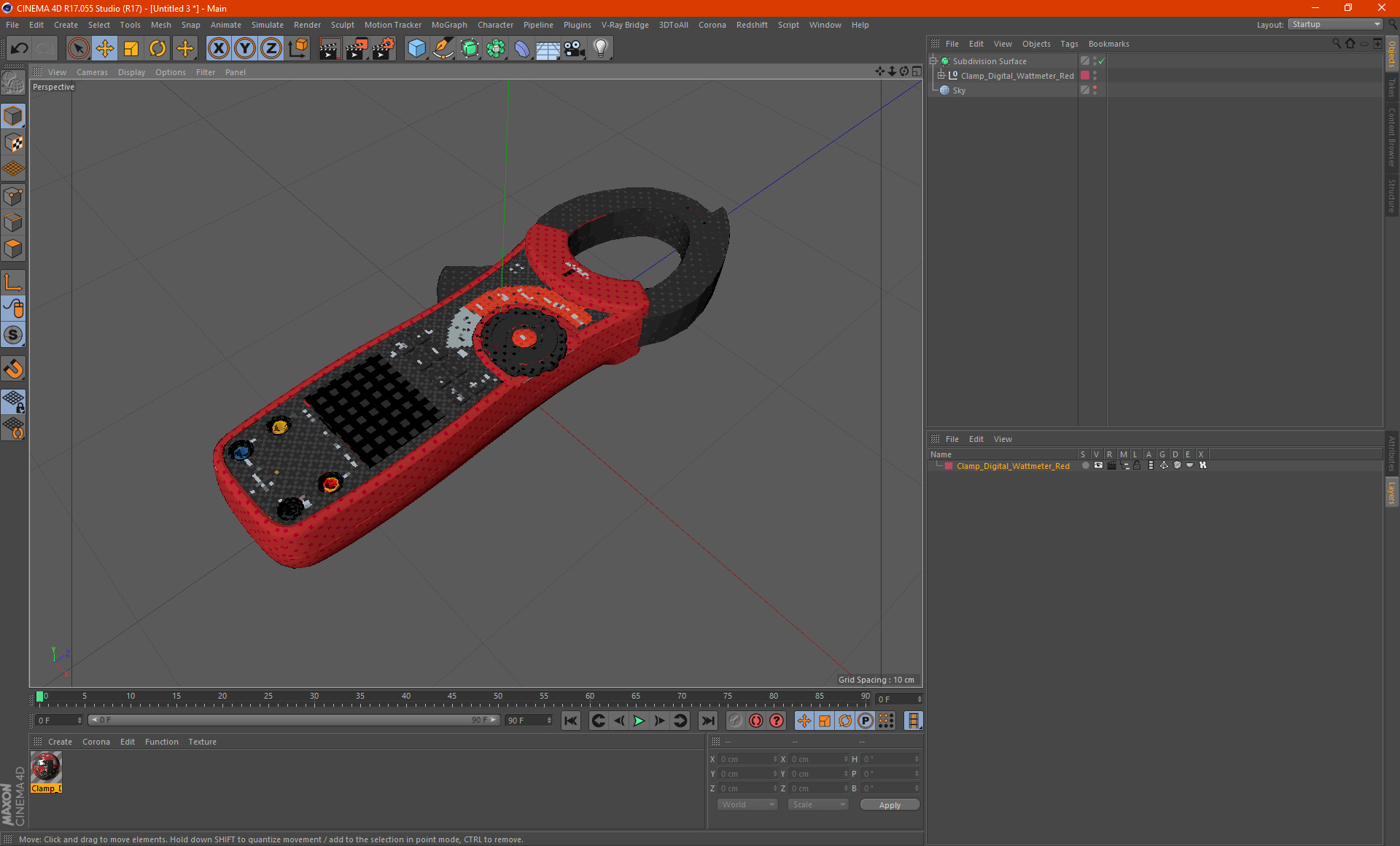The image size is (1400, 846).
Task: Toggle the Y-axis lock
Action: click(x=245, y=49)
